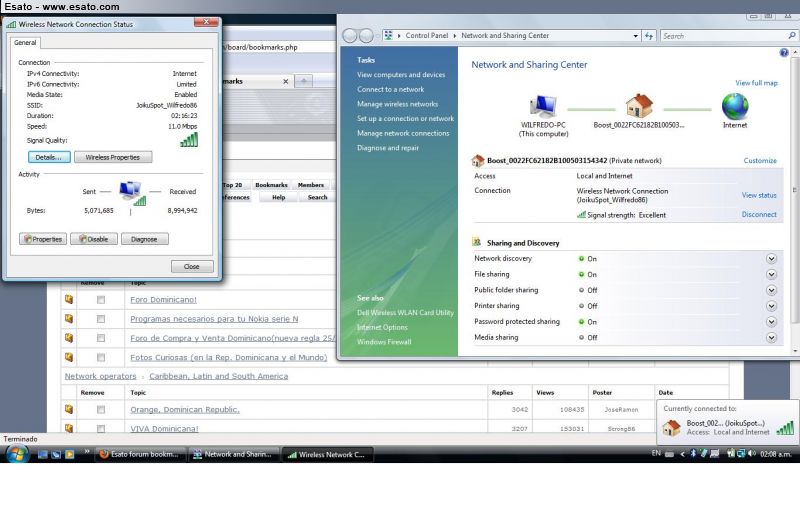This screenshot has height=511, width=800.
Task: Click the Boost network house icon in map
Action: (x=639, y=106)
